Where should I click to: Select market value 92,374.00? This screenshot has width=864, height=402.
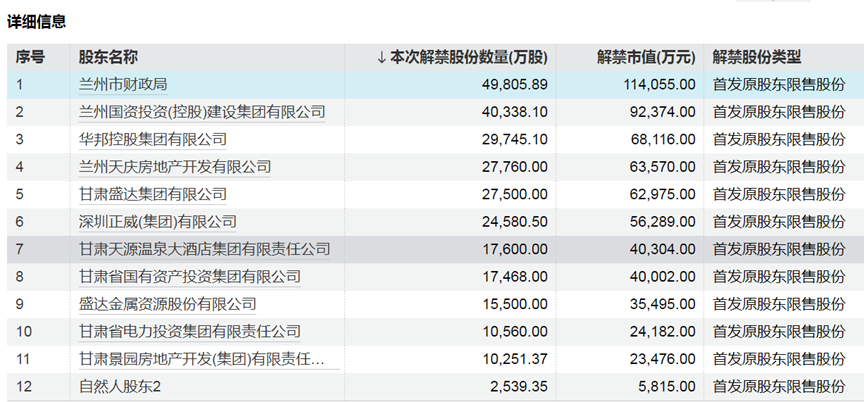662,112
